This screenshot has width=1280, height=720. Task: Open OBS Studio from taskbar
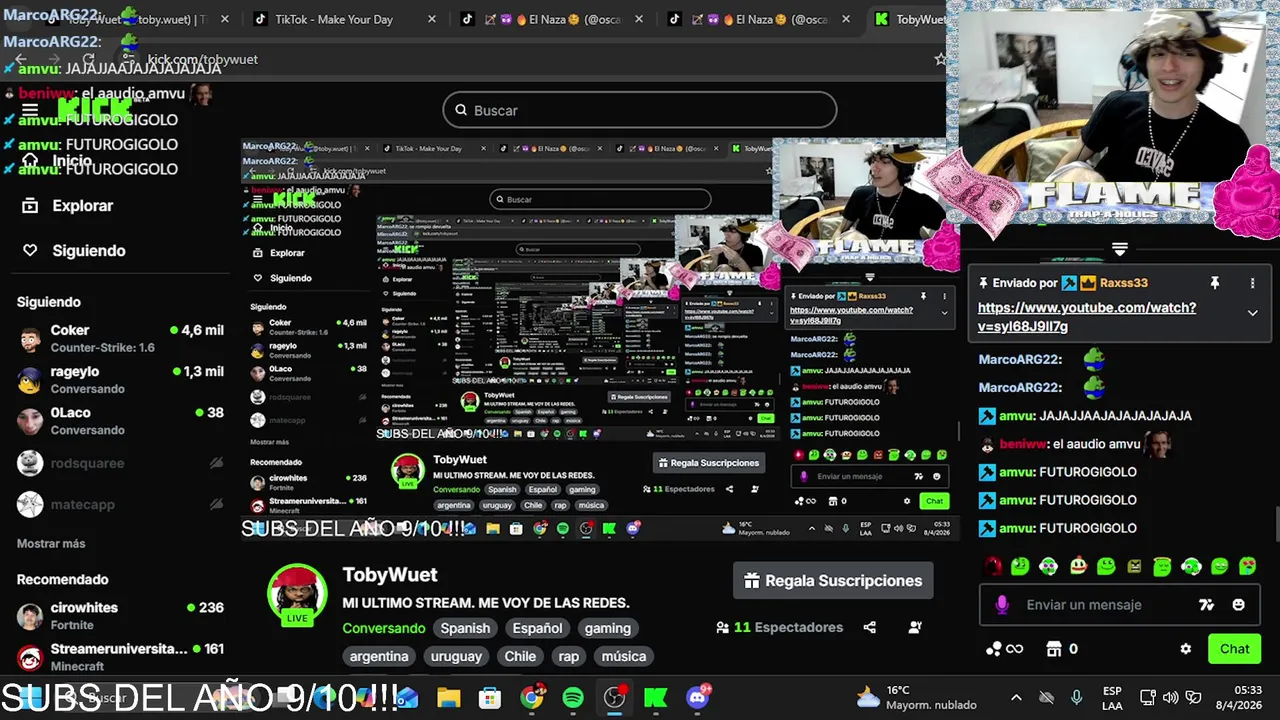pyautogui.click(x=615, y=698)
